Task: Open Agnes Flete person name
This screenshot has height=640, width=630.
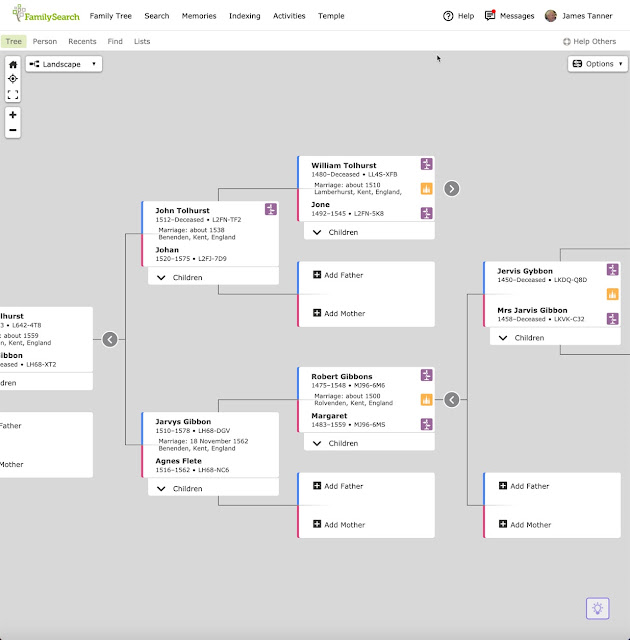Action: click(178, 461)
